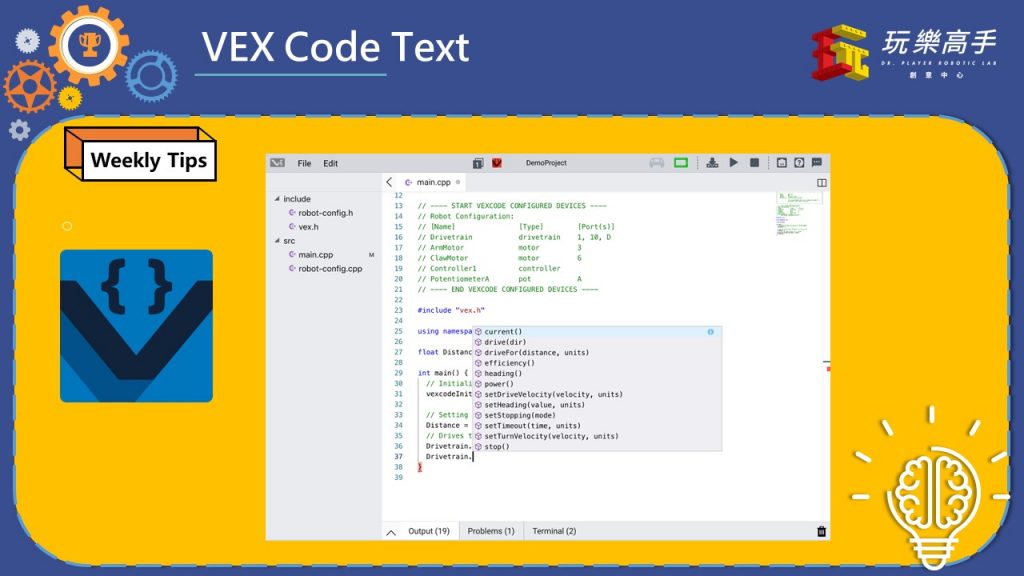The width and height of the screenshot is (1024, 576).
Task: Open main.cpp in the file tree
Action: click(315, 255)
